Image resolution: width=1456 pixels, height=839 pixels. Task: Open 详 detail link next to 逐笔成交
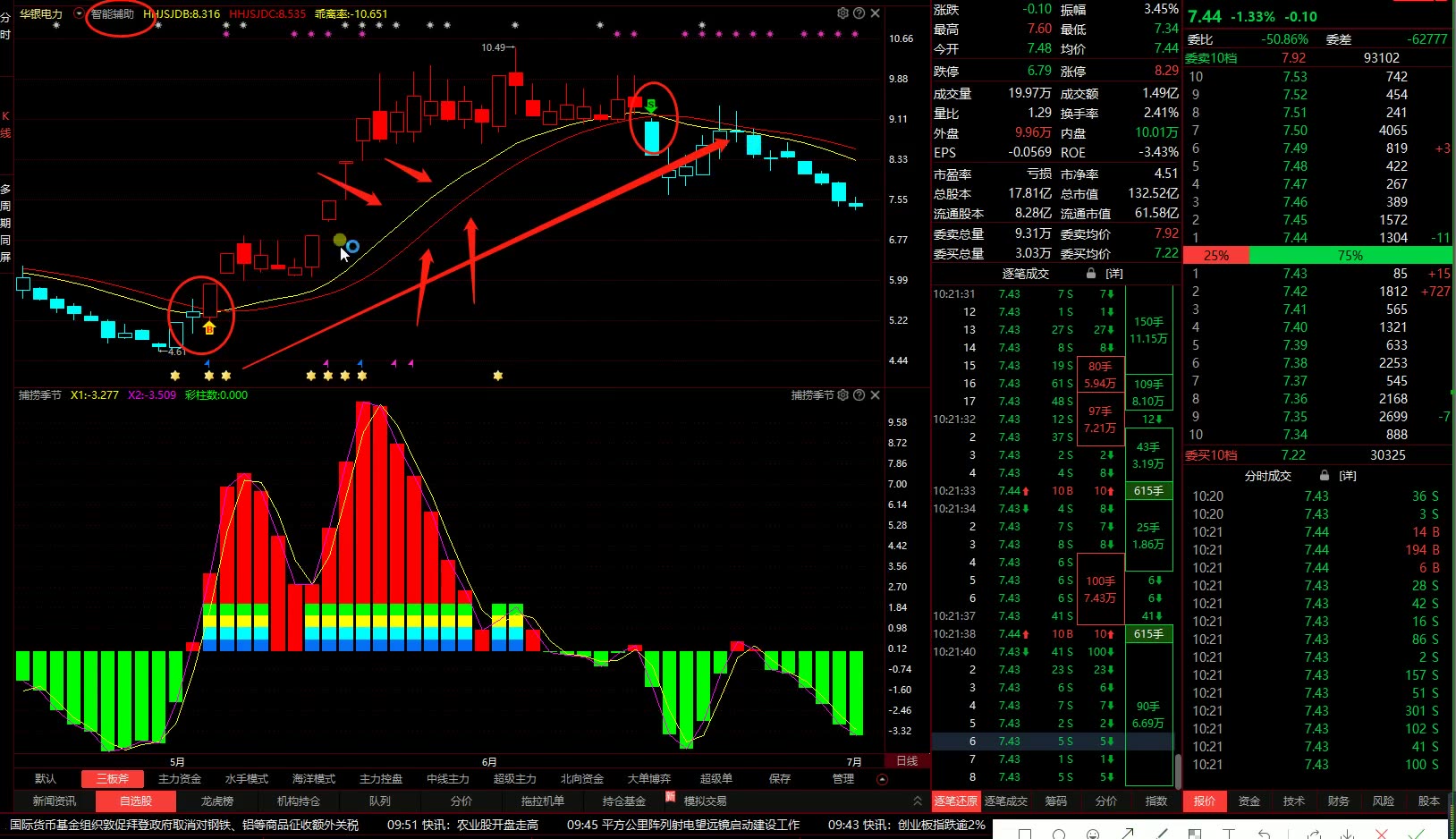point(1114,274)
